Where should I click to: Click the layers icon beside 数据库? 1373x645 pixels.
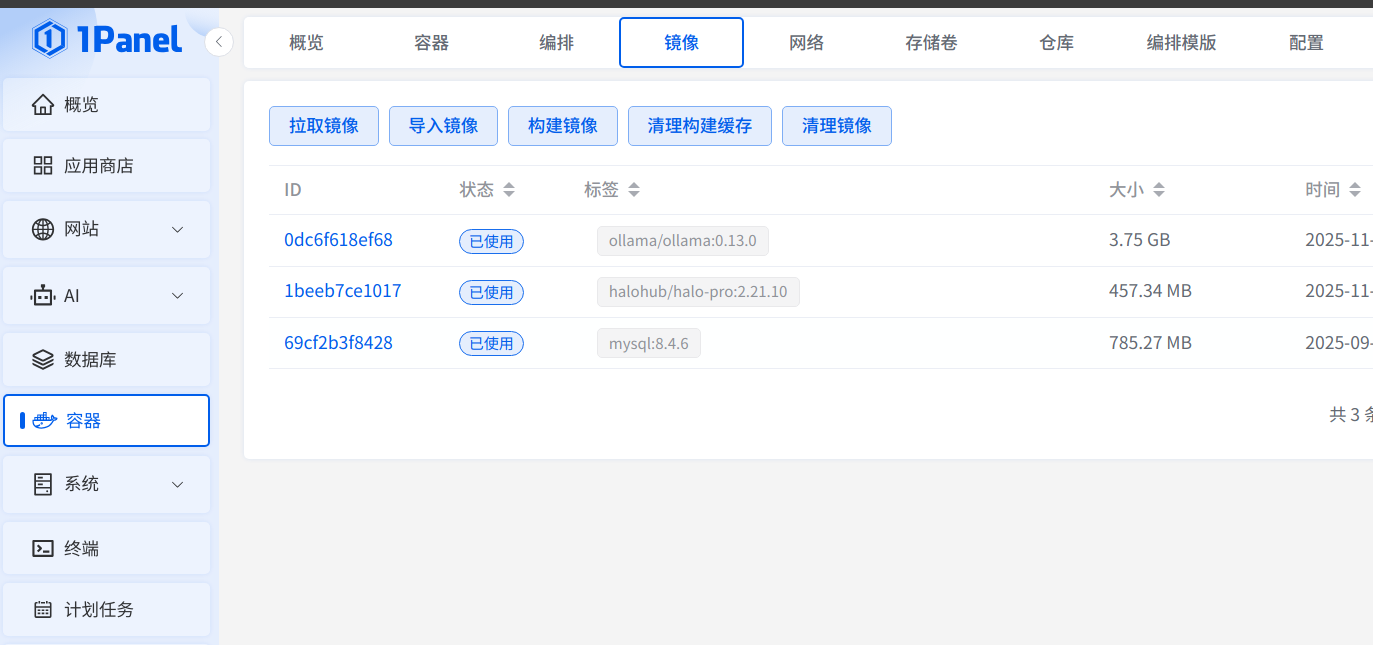43,359
